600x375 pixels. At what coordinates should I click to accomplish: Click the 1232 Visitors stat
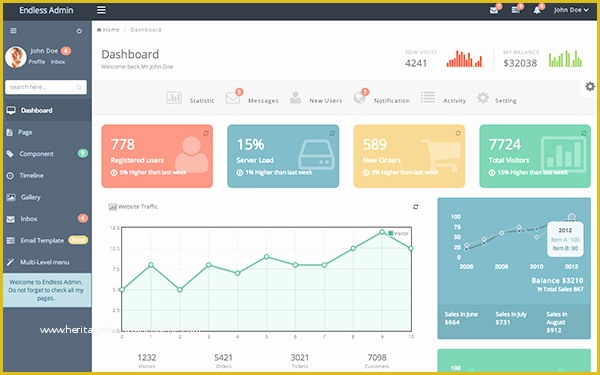point(147,361)
